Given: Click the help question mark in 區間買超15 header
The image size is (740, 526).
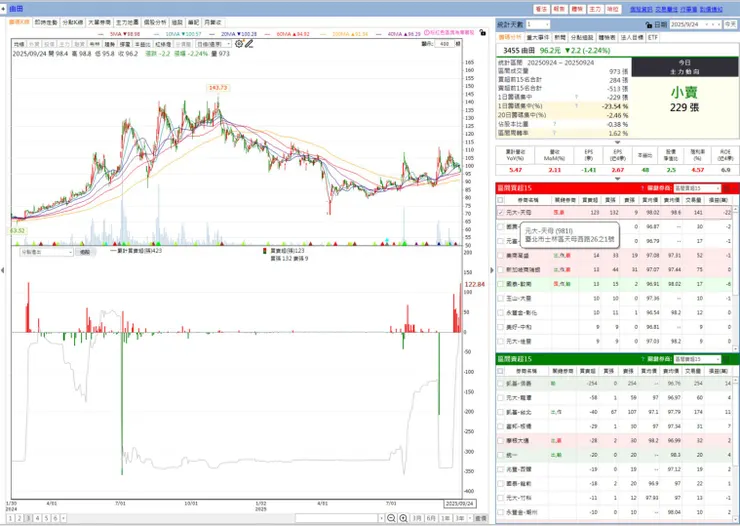Looking at the screenshot, I should pyautogui.click(x=642, y=188).
